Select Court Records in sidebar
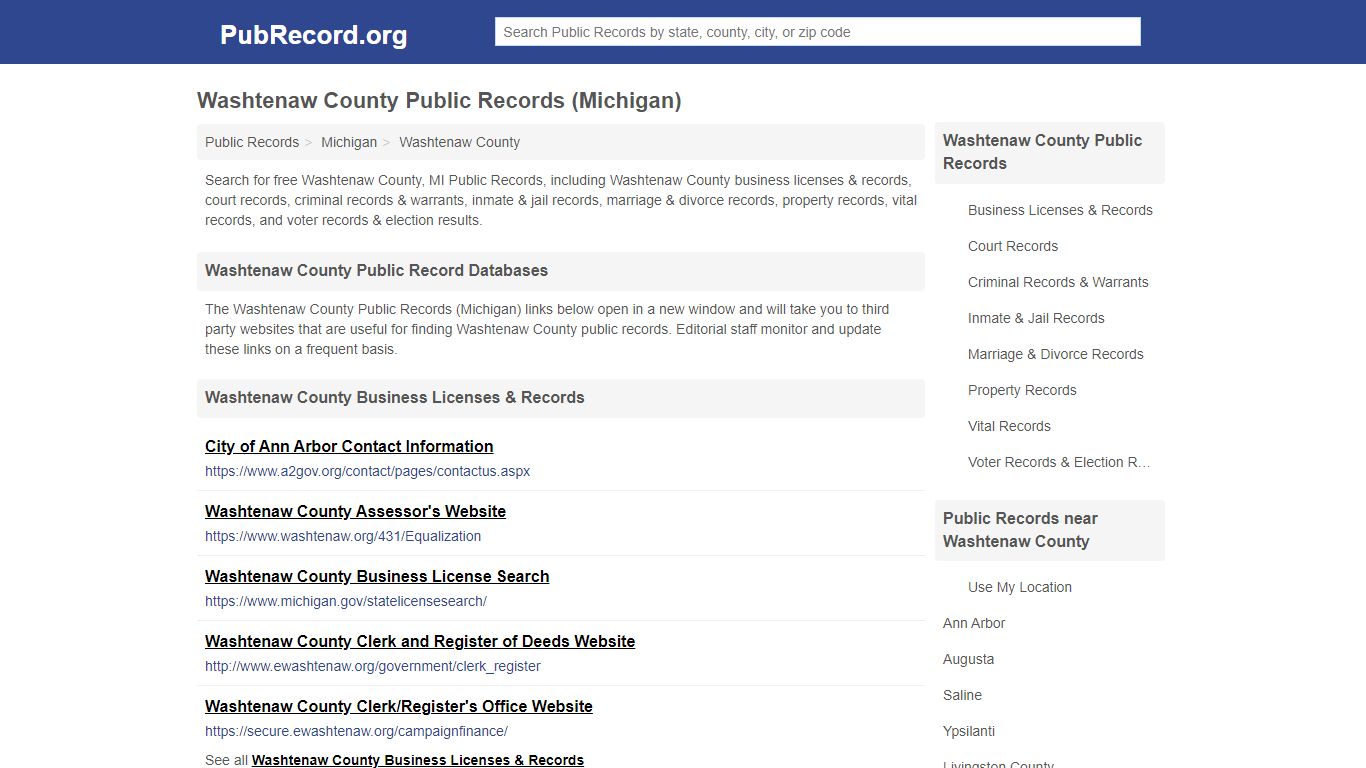This screenshot has height=768, width=1366. tap(1013, 246)
